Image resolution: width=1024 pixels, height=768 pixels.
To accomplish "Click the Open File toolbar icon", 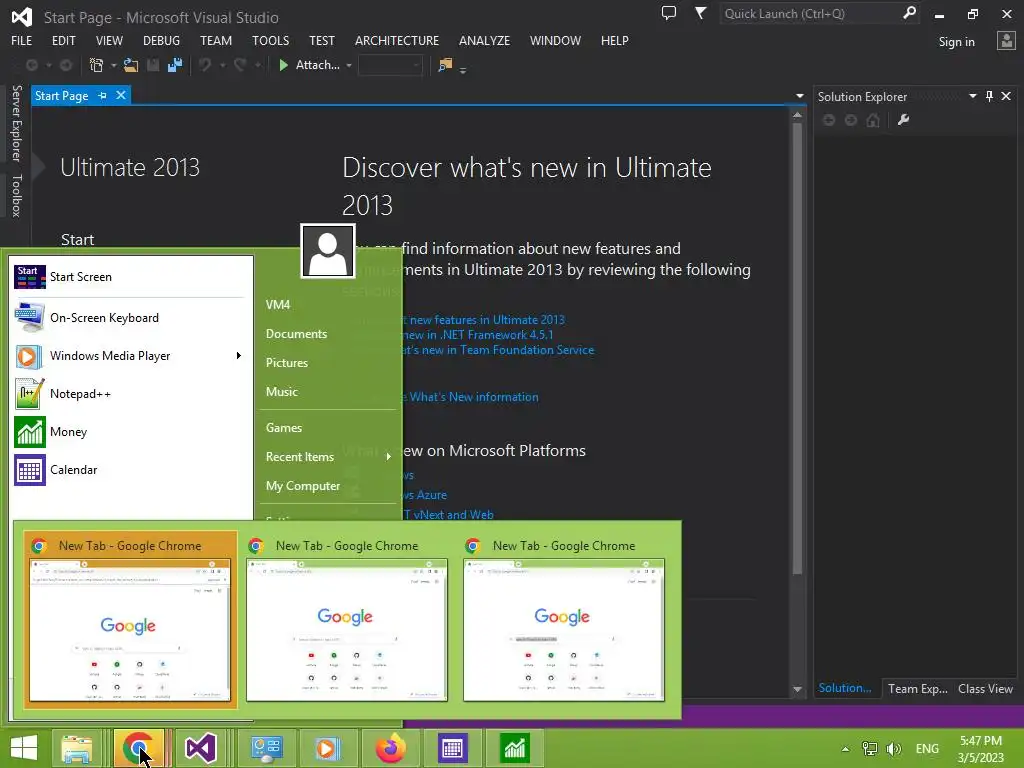I will [x=131, y=65].
